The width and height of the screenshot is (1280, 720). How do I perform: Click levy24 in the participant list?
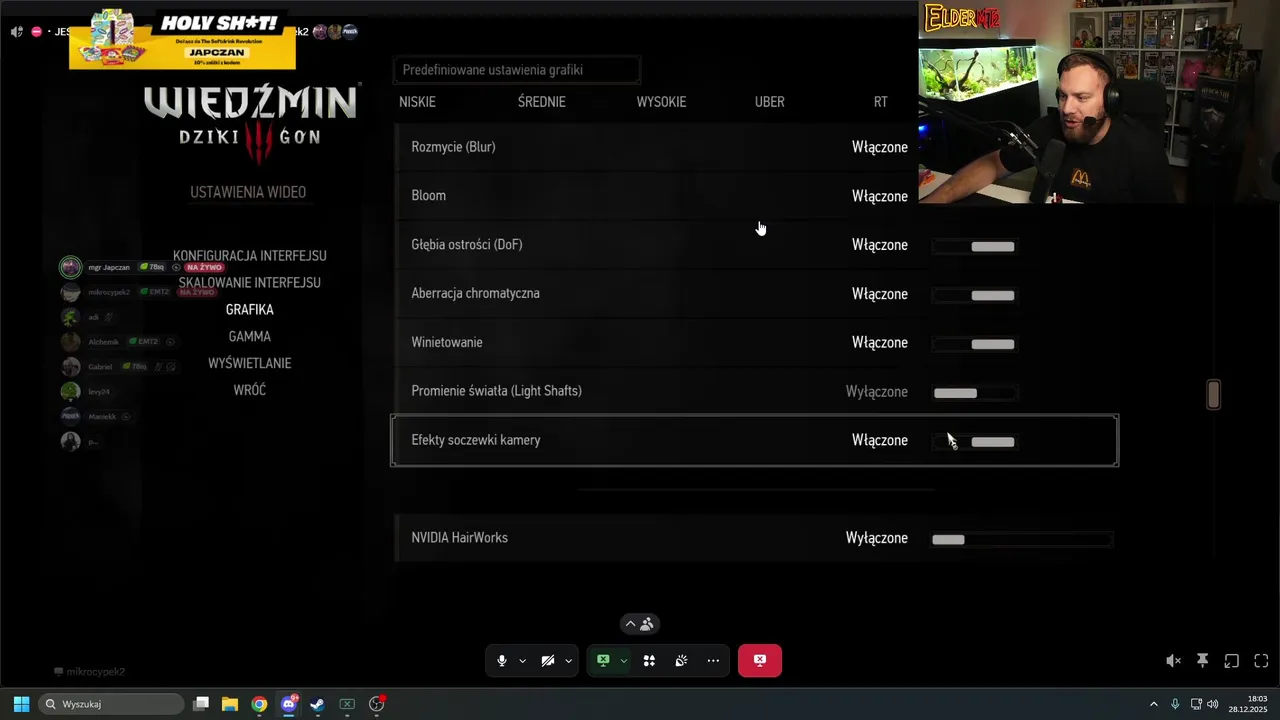click(x=99, y=392)
